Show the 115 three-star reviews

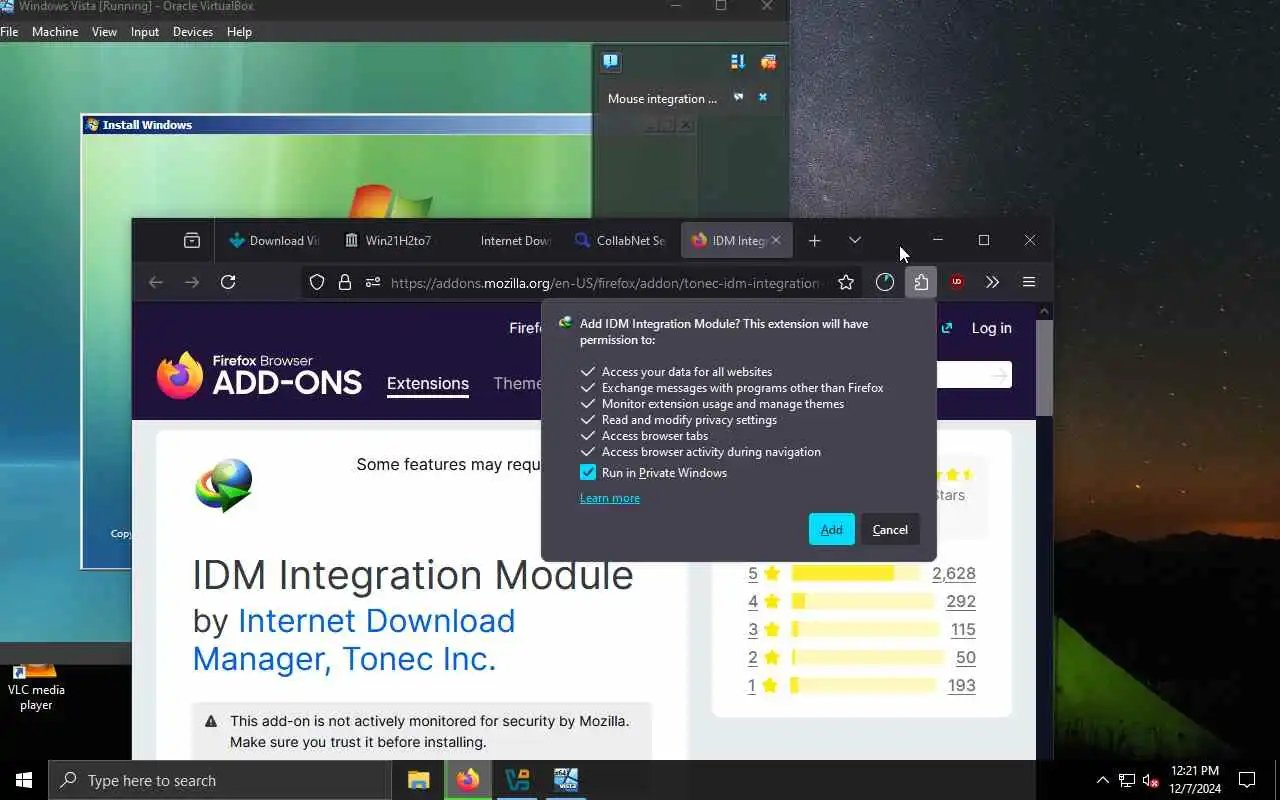963,629
